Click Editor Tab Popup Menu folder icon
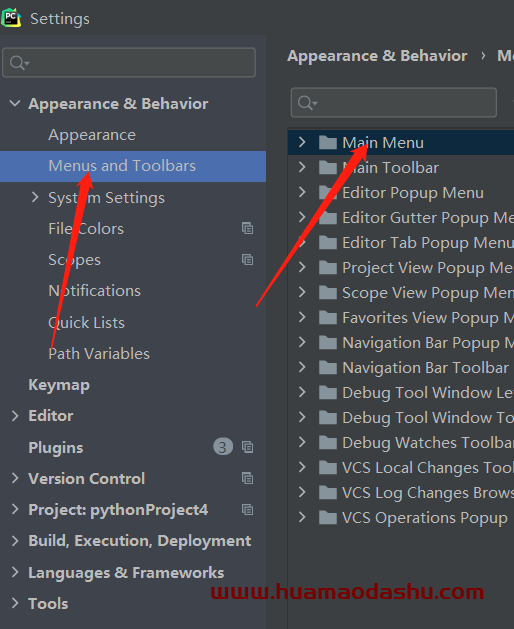The image size is (514, 629). point(328,242)
